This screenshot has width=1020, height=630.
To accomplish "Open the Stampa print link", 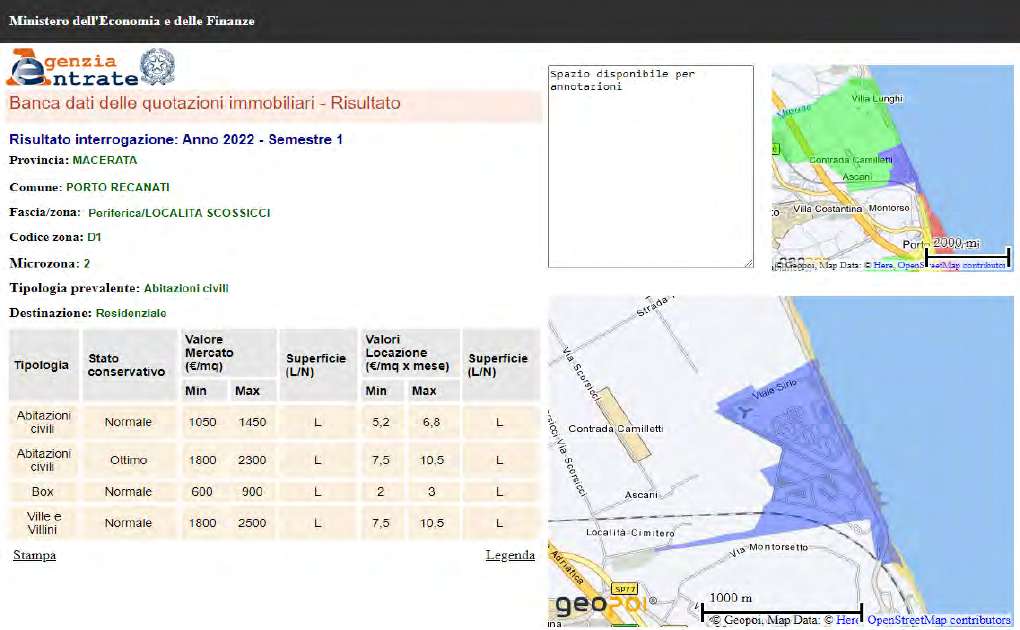I will point(34,555).
